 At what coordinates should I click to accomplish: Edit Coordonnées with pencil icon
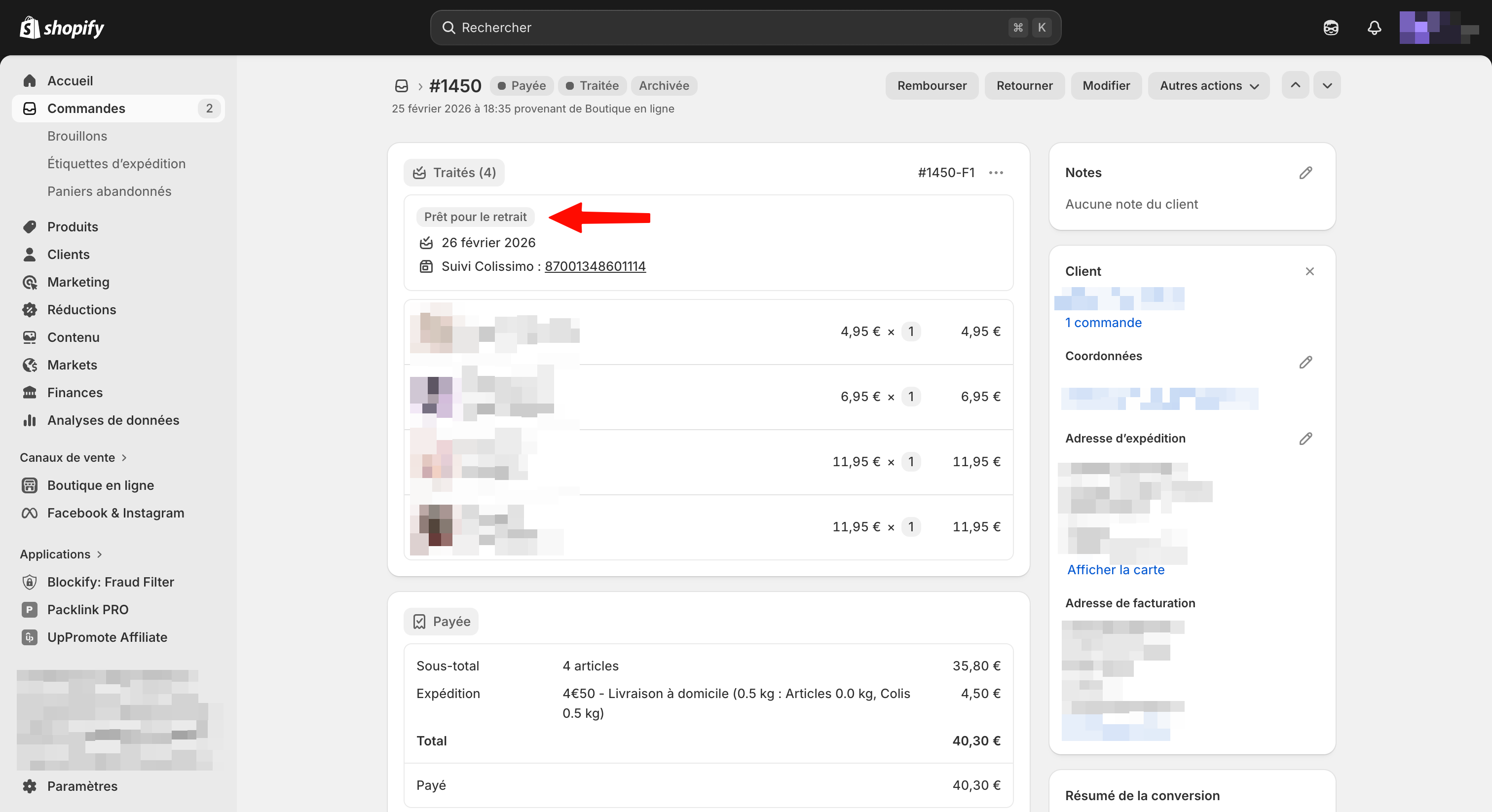pos(1305,362)
